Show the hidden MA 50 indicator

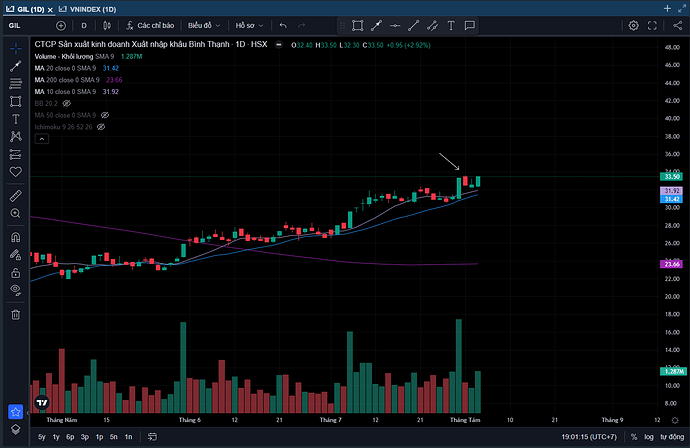[x=105, y=115]
